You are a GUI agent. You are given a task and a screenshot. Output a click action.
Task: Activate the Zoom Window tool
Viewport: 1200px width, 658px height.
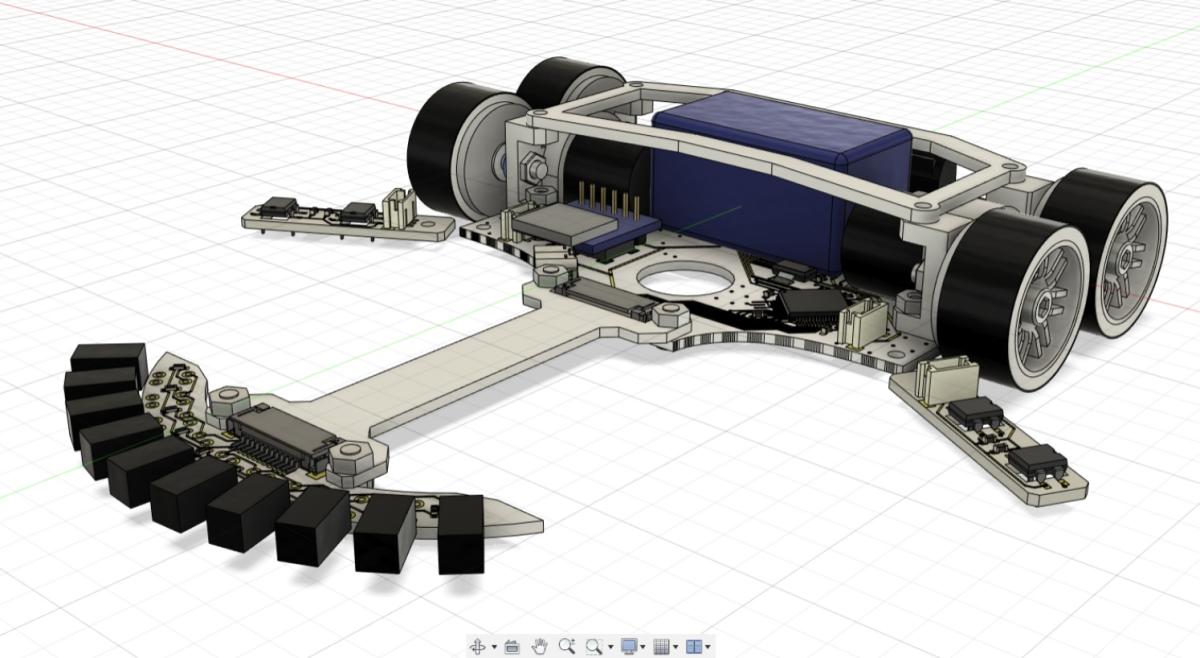593,646
